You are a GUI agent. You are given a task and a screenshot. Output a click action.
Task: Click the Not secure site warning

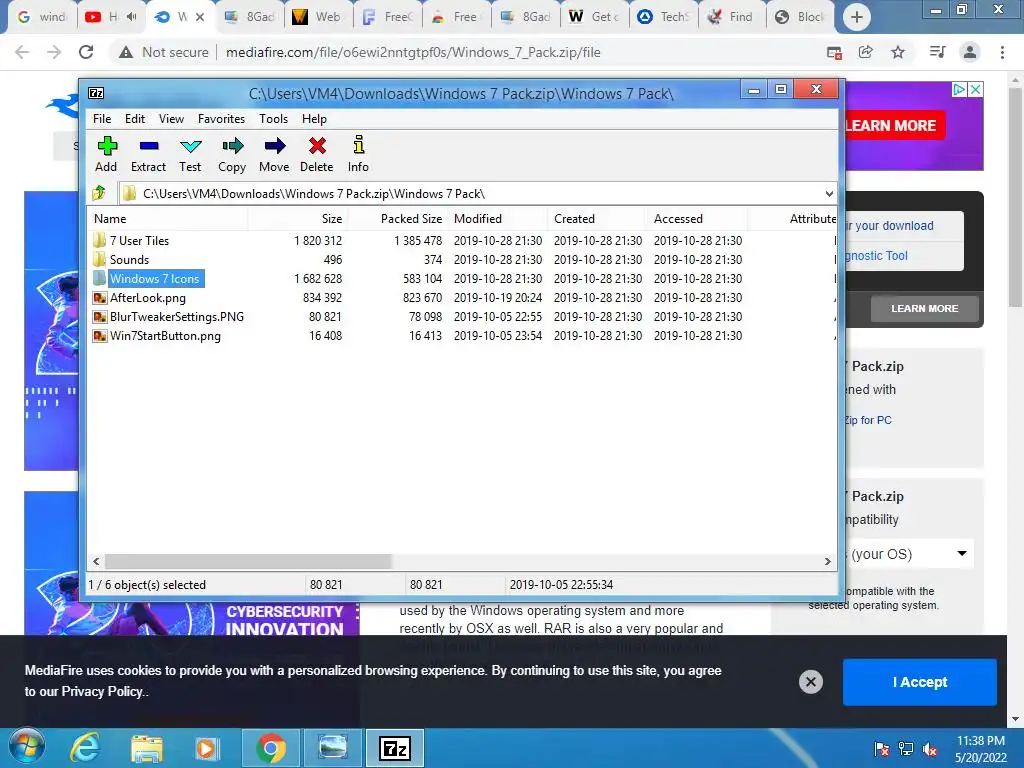click(x=163, y=52)
